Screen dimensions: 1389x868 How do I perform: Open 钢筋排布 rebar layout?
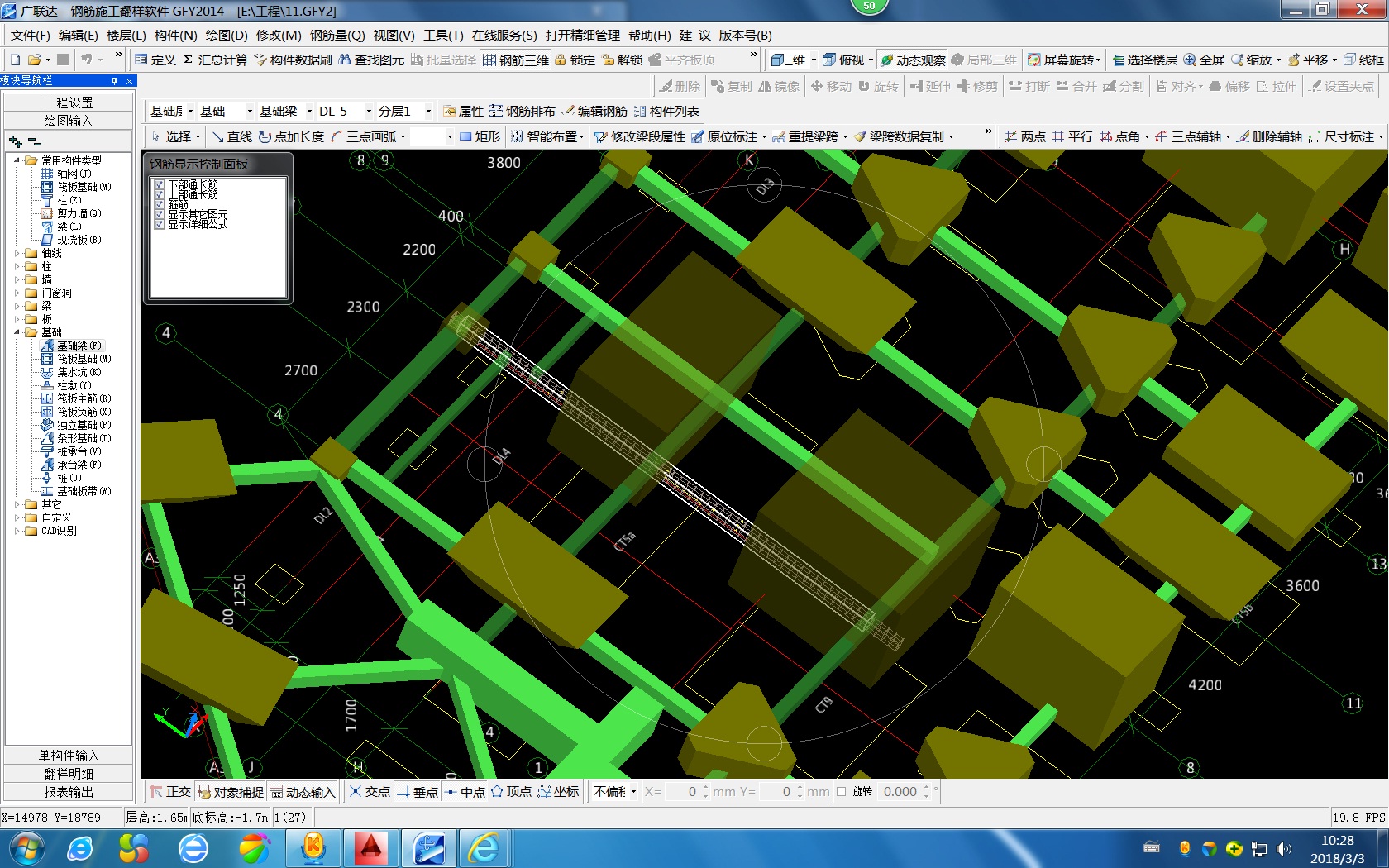[x=522, y=111]
